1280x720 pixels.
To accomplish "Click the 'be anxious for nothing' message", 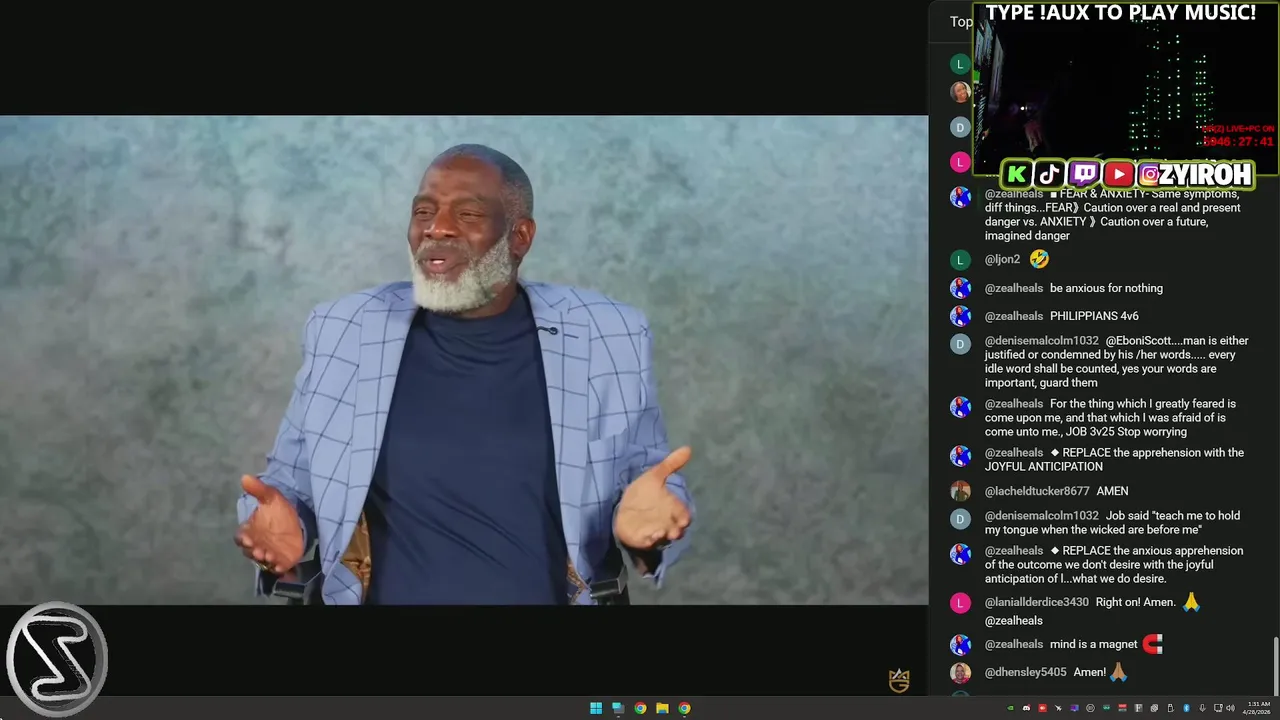I will pos(1106,288).
